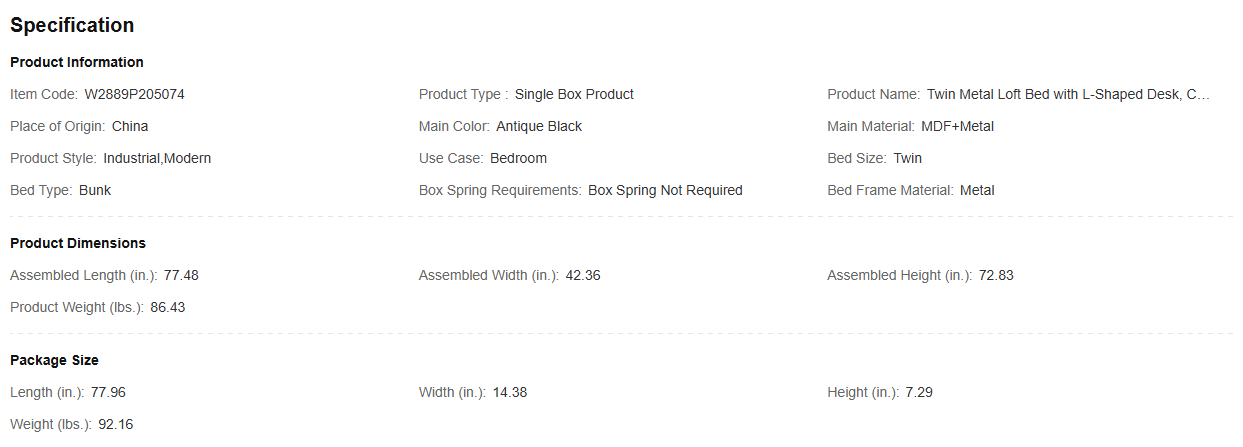Click the Assembled Width value 42.36
This screenshot has width=1243, height=447.
583,275
